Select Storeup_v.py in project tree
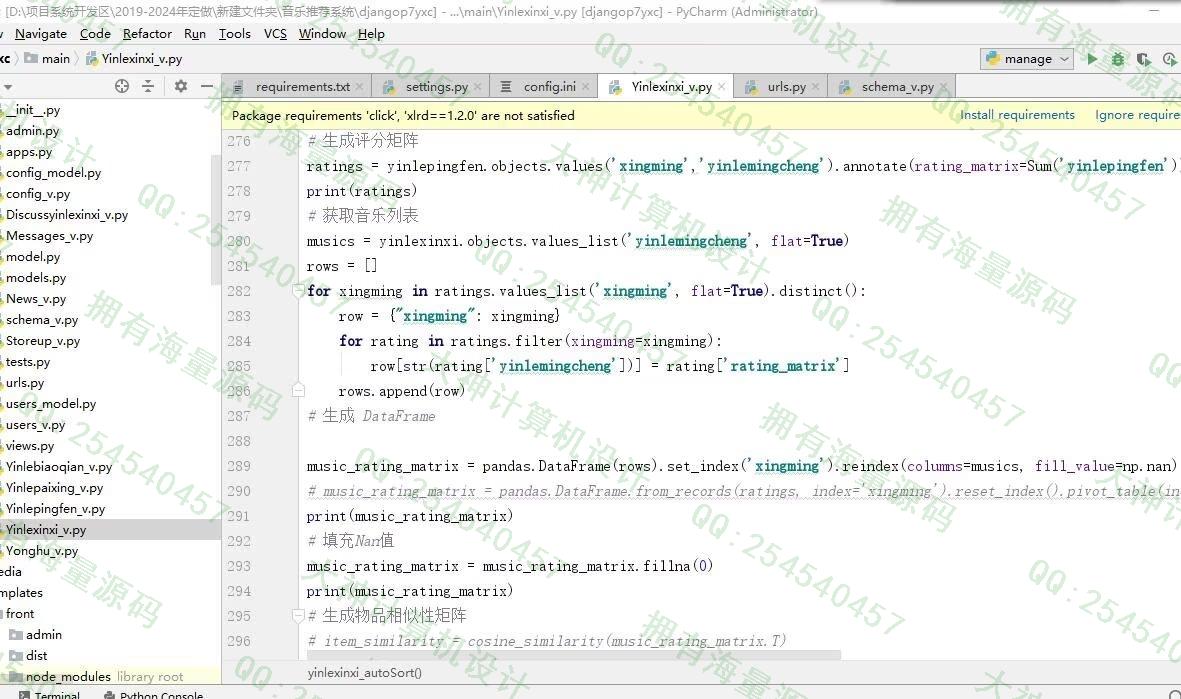The width and height of the screenshot is (1181, 699). 42,340
